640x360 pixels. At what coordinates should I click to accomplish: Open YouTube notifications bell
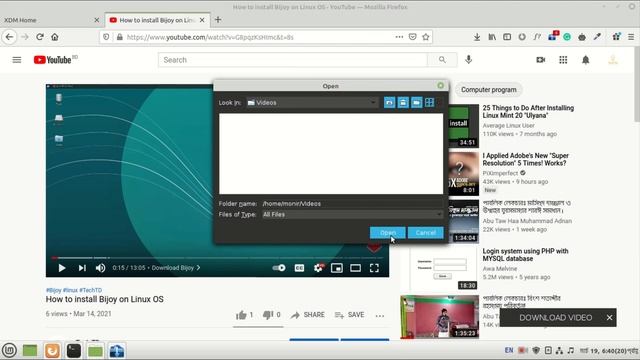click(586, 60)
